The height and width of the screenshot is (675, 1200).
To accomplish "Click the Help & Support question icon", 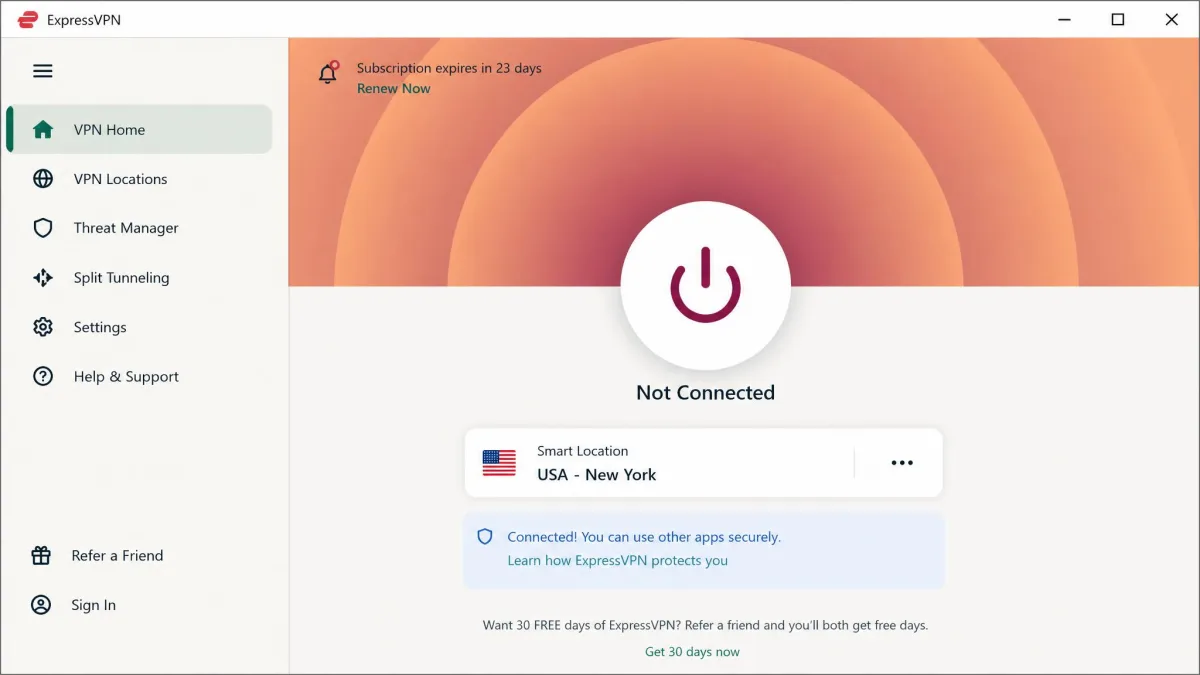I will click(x=42, y=377).
